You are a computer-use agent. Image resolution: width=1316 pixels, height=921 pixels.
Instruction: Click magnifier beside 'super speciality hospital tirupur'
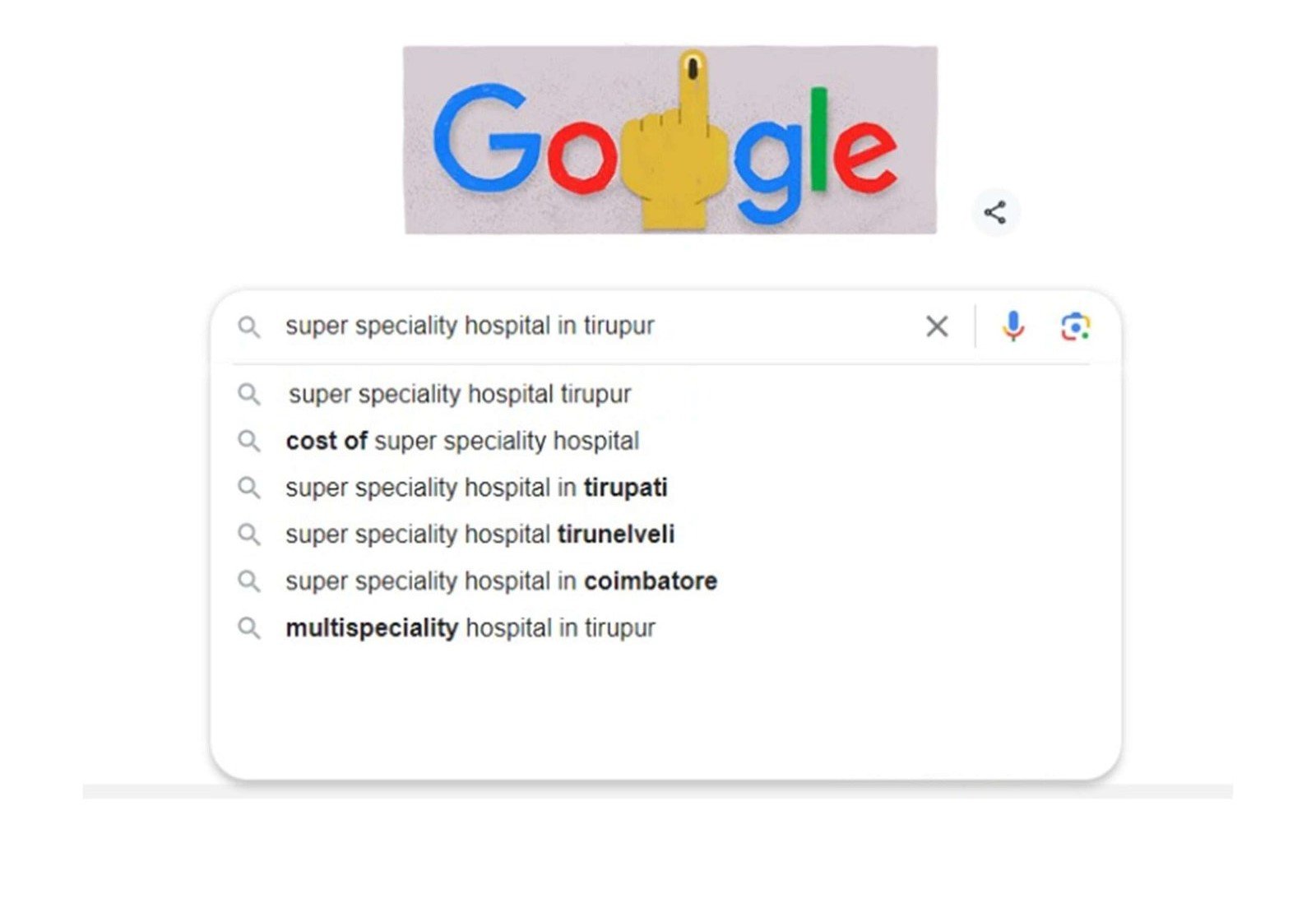coord(249,395)
